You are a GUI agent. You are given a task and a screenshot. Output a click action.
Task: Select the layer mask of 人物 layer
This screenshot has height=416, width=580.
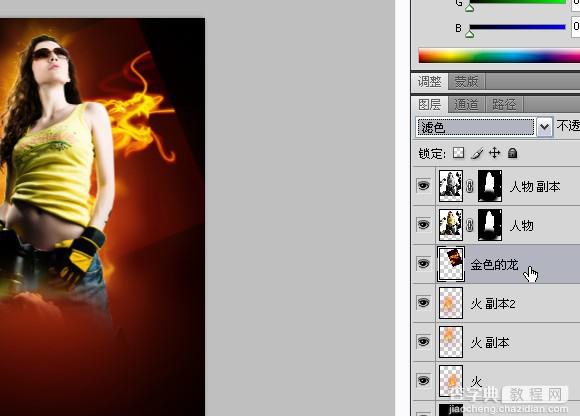[x=490, y=225]
